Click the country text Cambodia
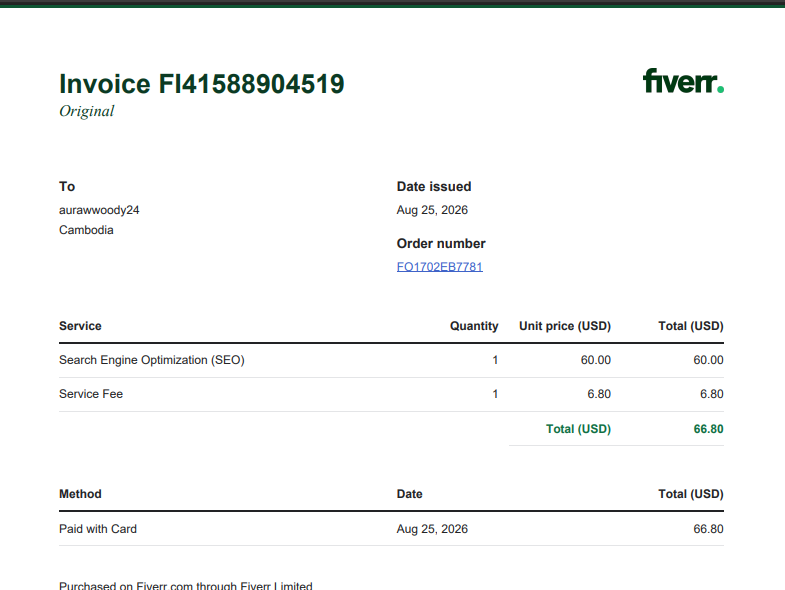This screenshot has height=590, width=785. 86,230
